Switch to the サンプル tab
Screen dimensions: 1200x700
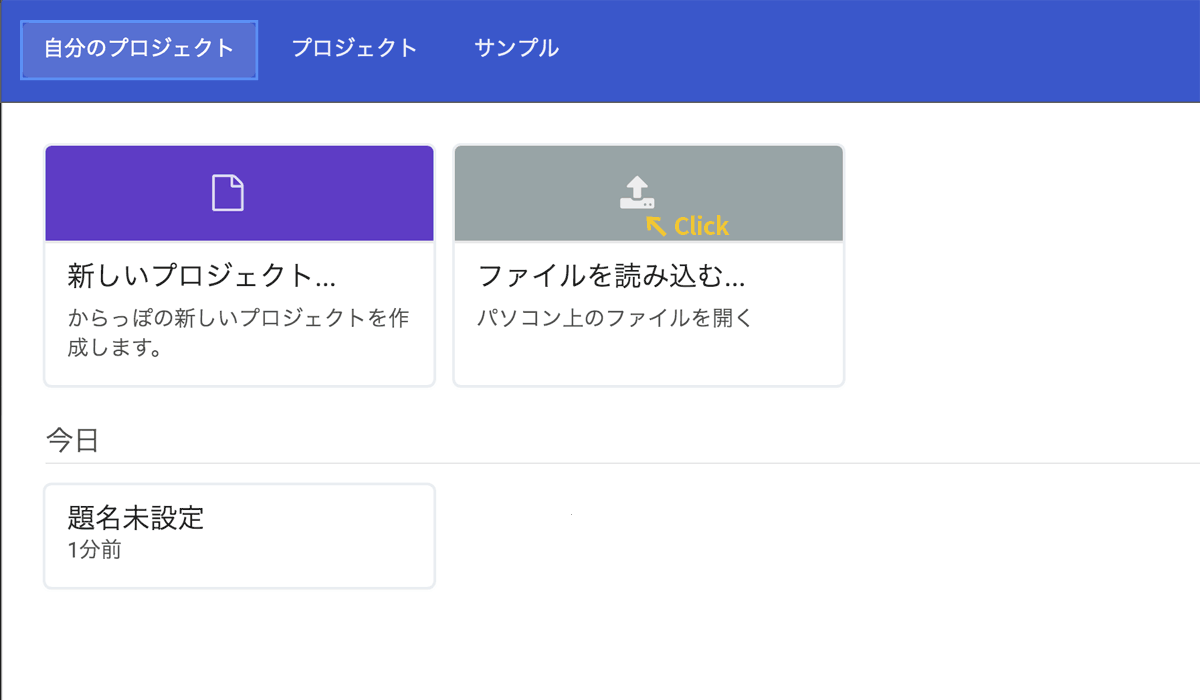pos(515,47)
